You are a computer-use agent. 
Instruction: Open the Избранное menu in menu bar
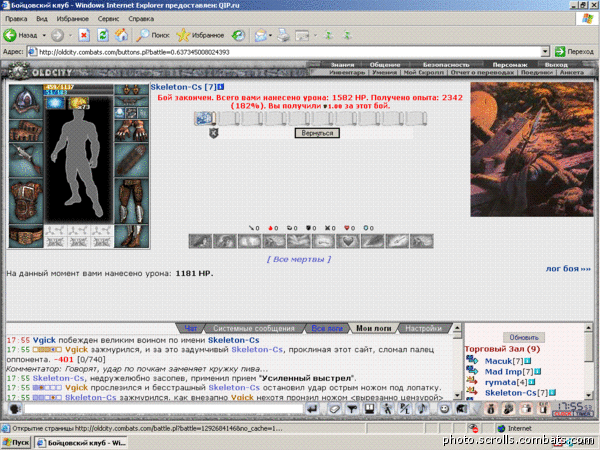point(72,19)
